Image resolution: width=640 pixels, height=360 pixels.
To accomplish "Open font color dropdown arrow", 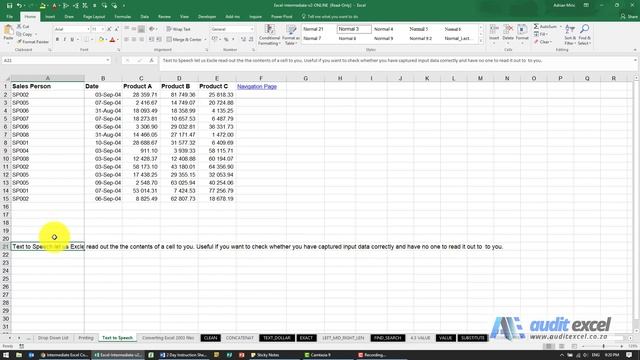I will pyautogui.click(x=118, y=40).
